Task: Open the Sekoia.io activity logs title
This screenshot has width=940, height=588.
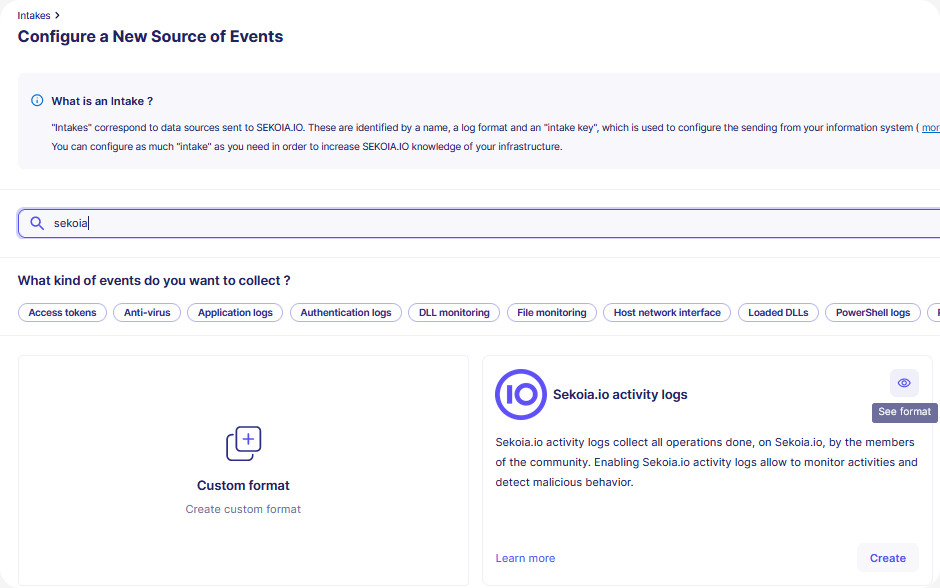Action: pyautogui.click(x=620, y=395)
